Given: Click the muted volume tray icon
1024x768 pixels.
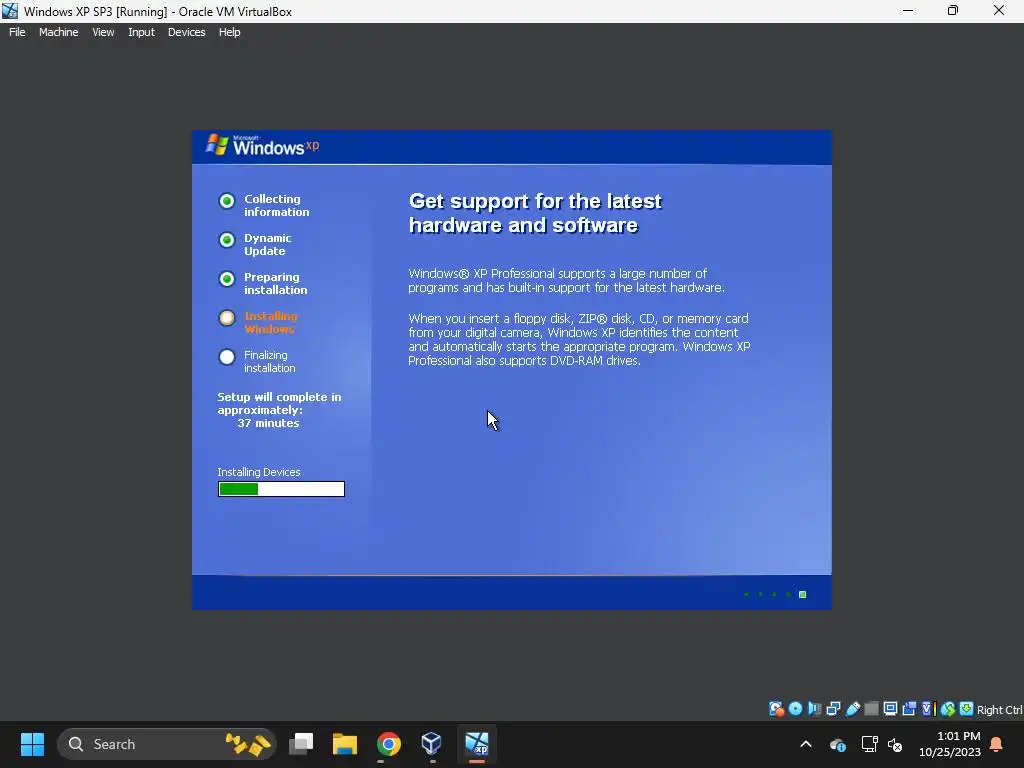Looking at the screenshot, I should coord(895,744).
